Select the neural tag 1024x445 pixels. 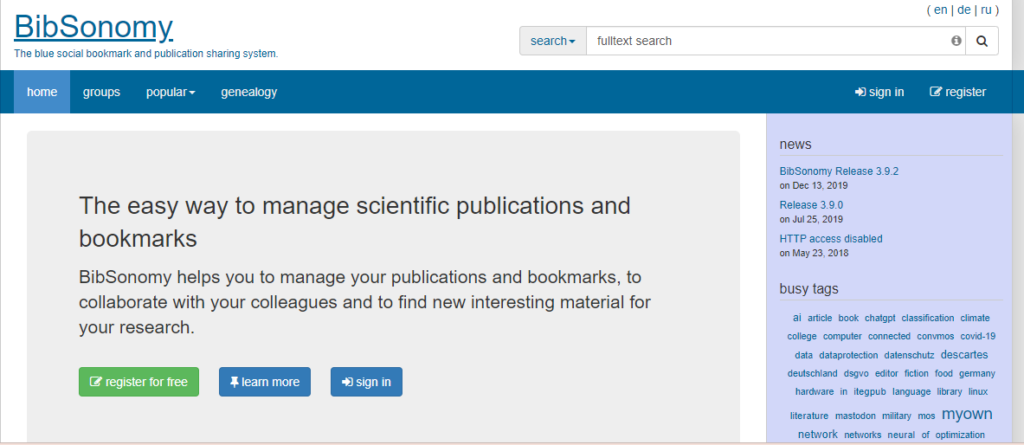901,435
